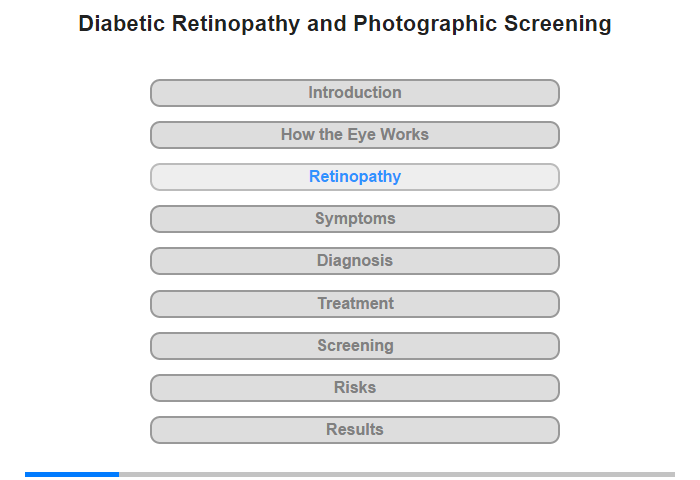
Task: Pick Symptoms from the chapter list
Action: [355, 219]
